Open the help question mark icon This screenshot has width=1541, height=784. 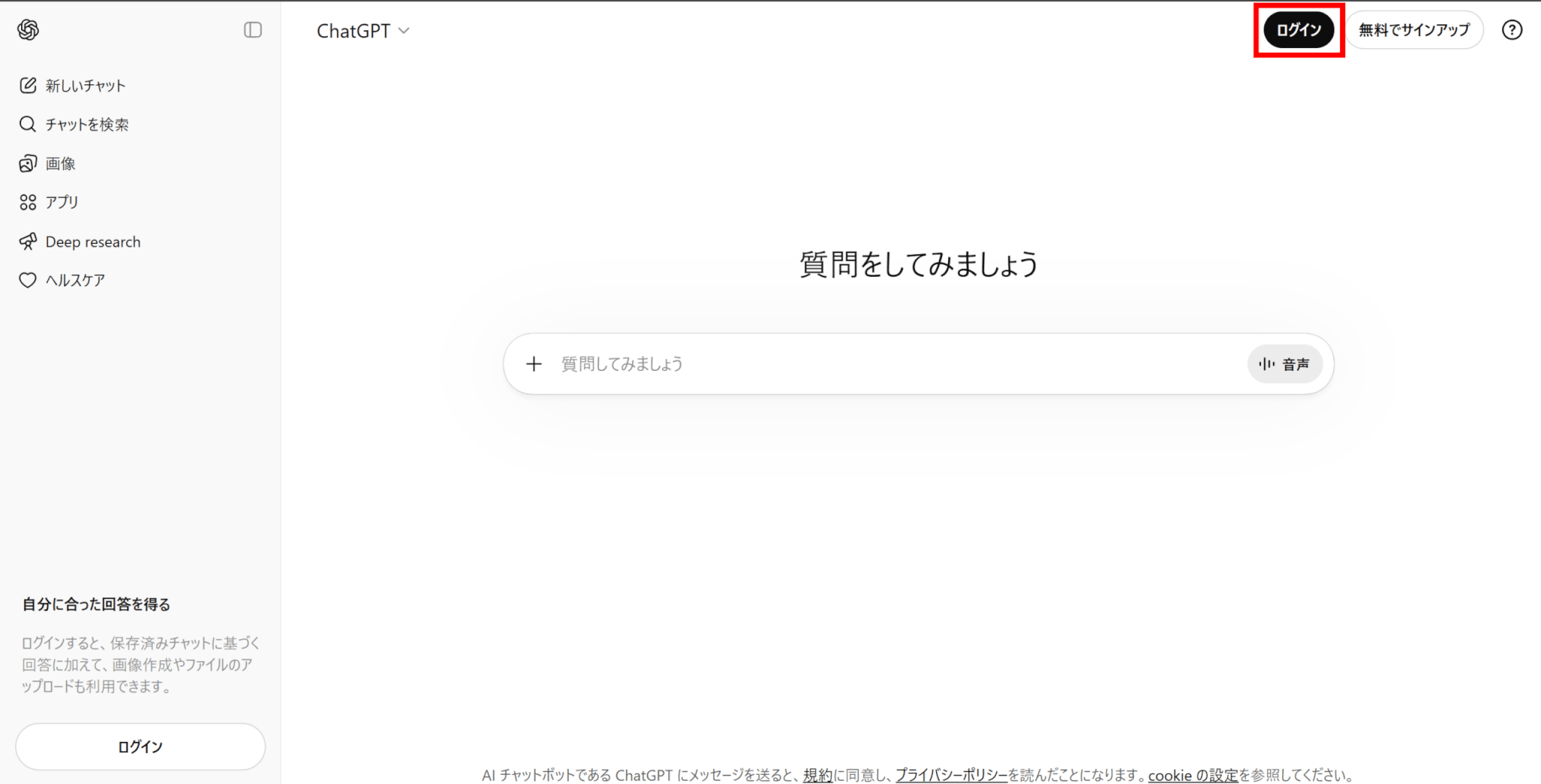point(1512,30)
